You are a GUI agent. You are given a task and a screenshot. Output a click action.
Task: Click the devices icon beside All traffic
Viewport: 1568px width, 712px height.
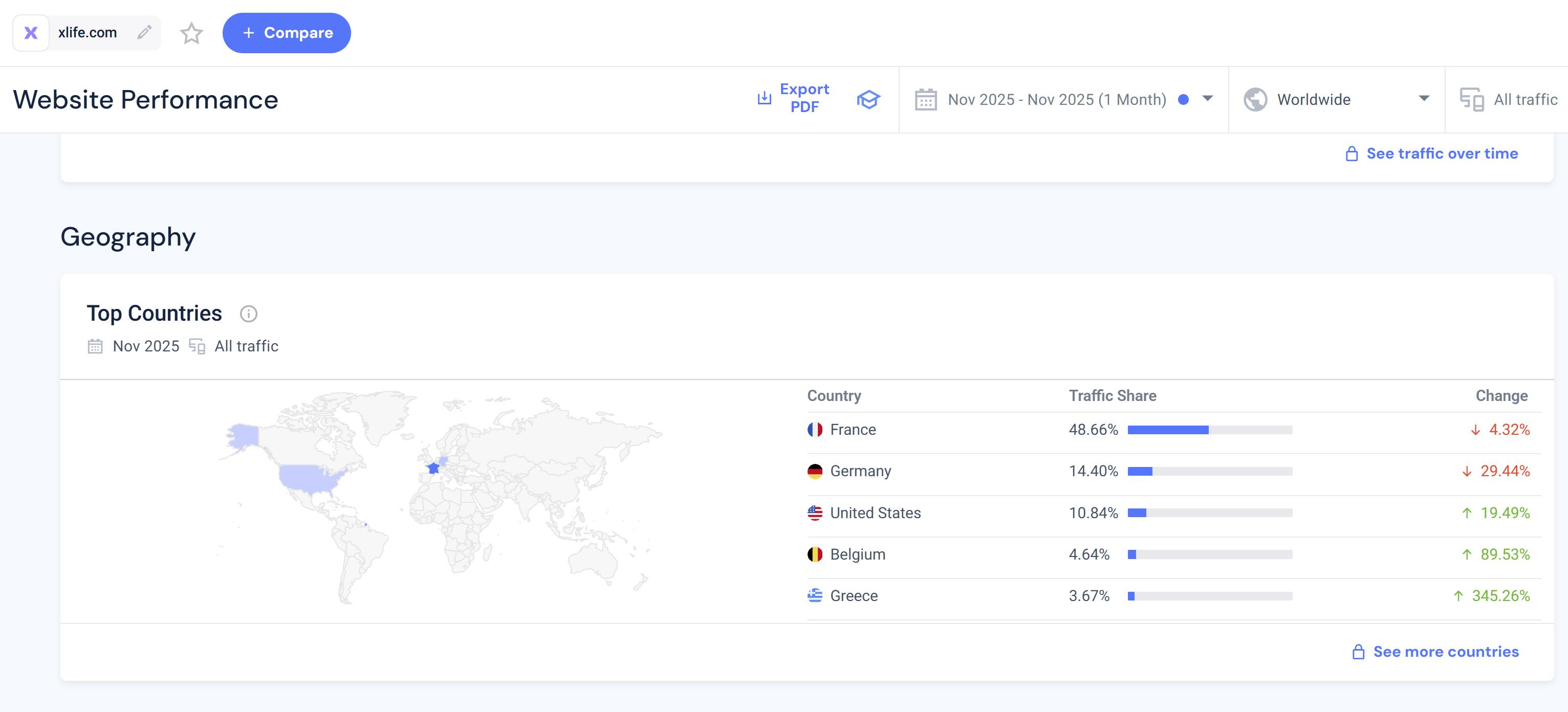coord(1471,99)
